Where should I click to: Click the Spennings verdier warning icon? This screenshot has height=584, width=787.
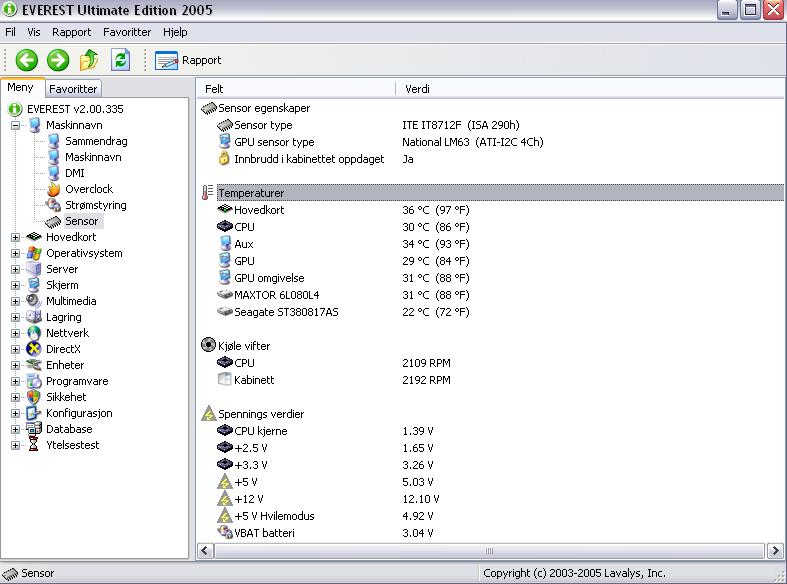(208, 413)
